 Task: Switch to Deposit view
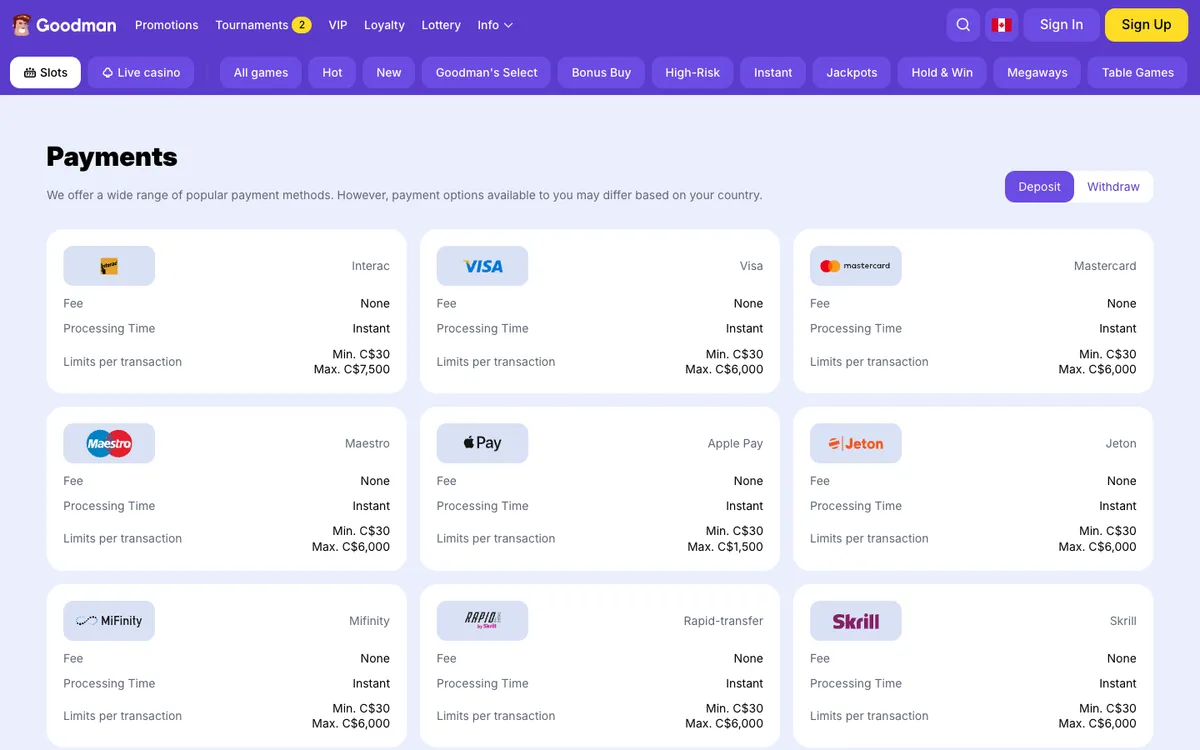point(1039,187)
